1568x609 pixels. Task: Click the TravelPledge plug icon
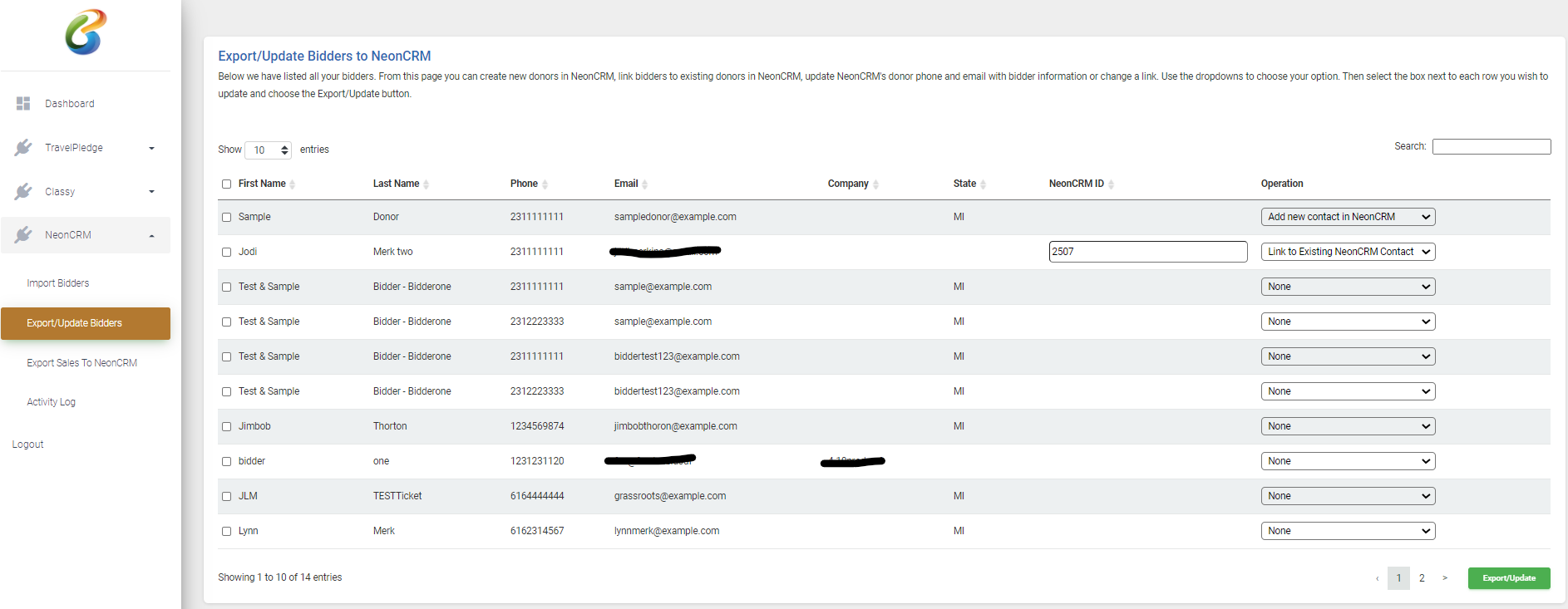pos(23,147)
